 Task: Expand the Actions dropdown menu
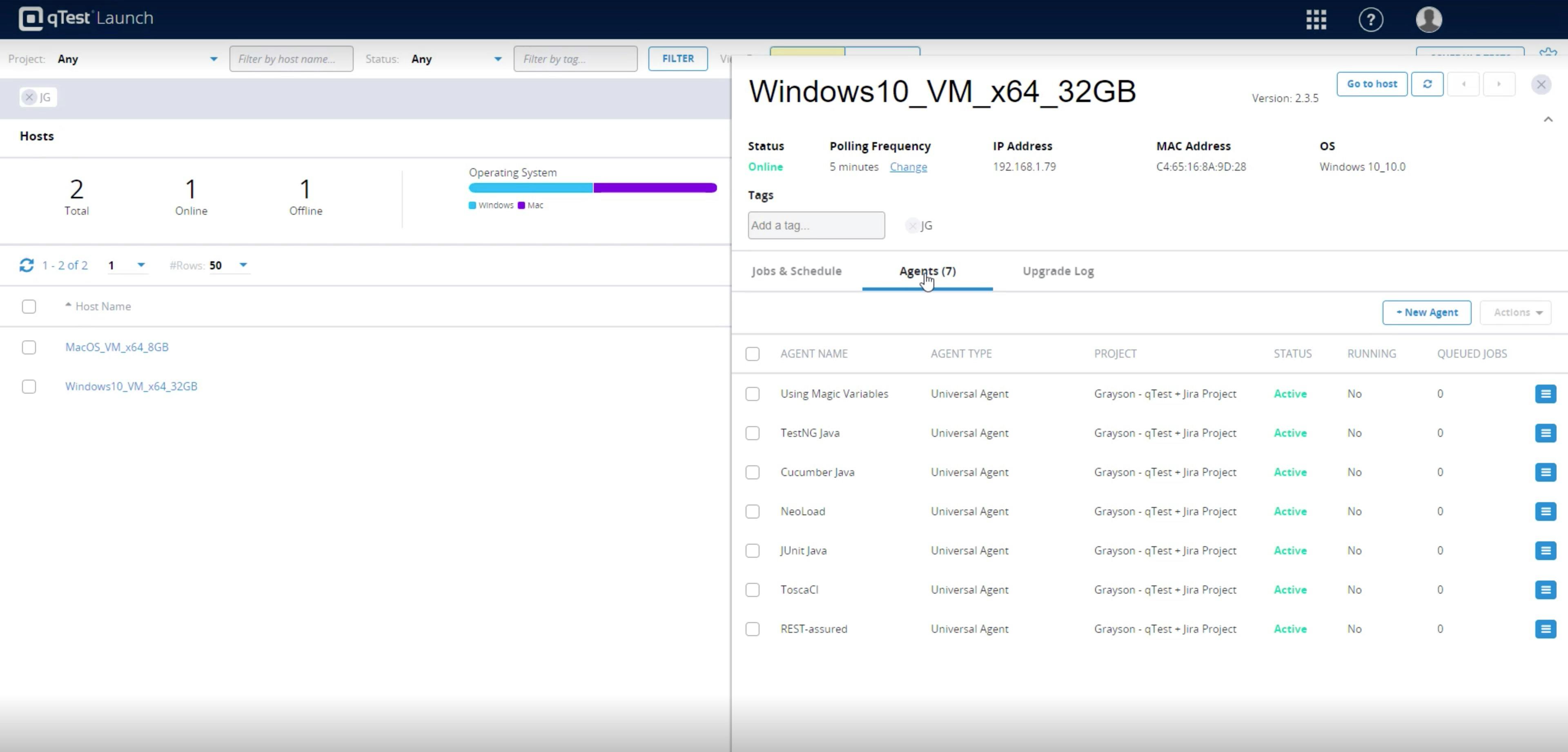[x=1516, y=313]
